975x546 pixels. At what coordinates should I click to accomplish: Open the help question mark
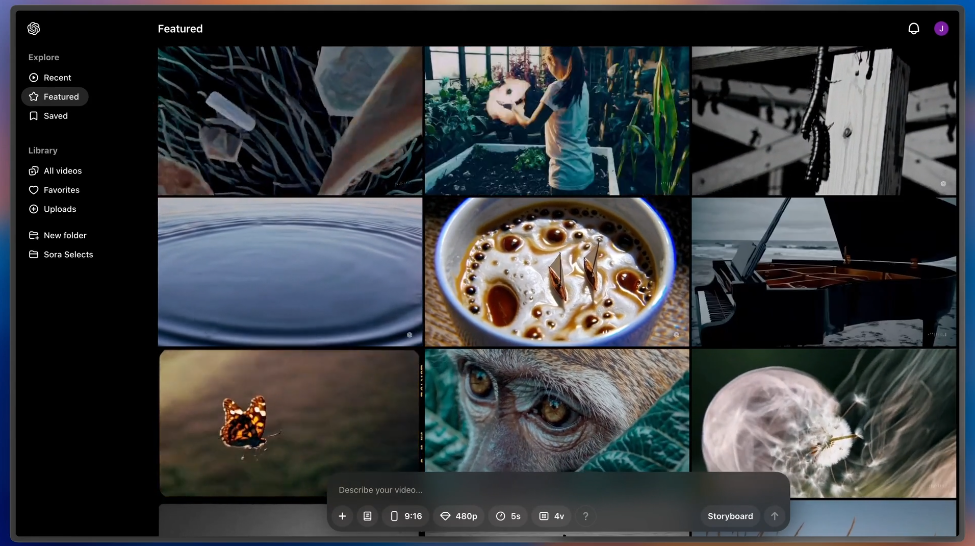pos(585,516)
